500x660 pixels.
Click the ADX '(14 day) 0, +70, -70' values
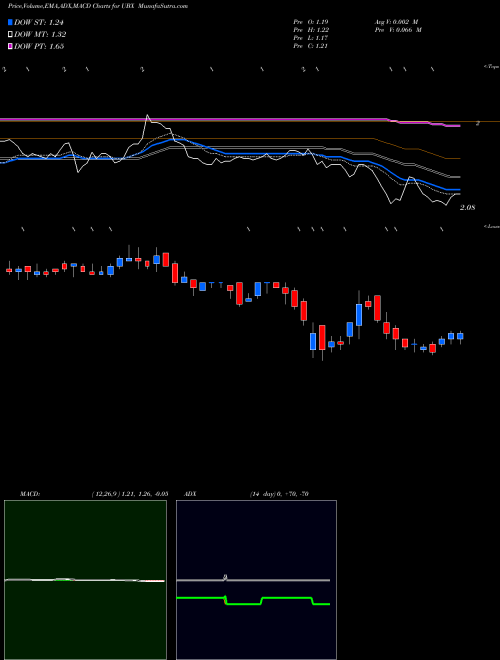click(279, 494)
